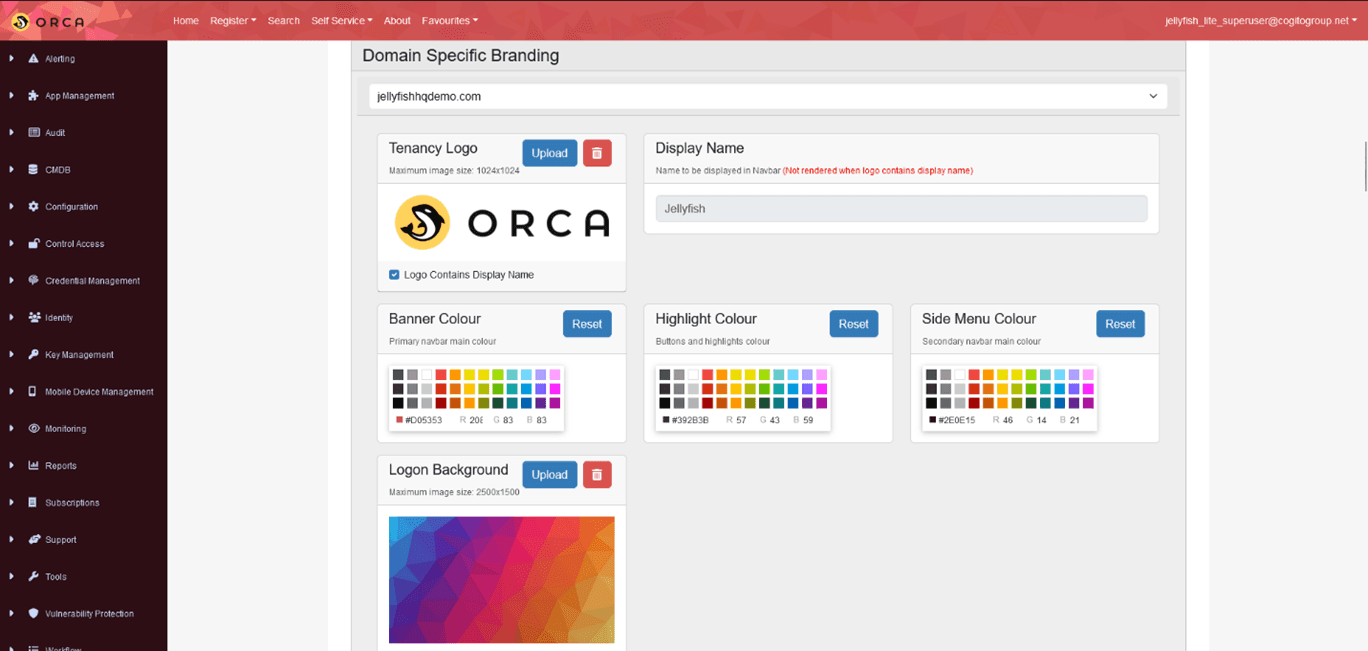Click the Display Name input field

click(x=901, y=209)
